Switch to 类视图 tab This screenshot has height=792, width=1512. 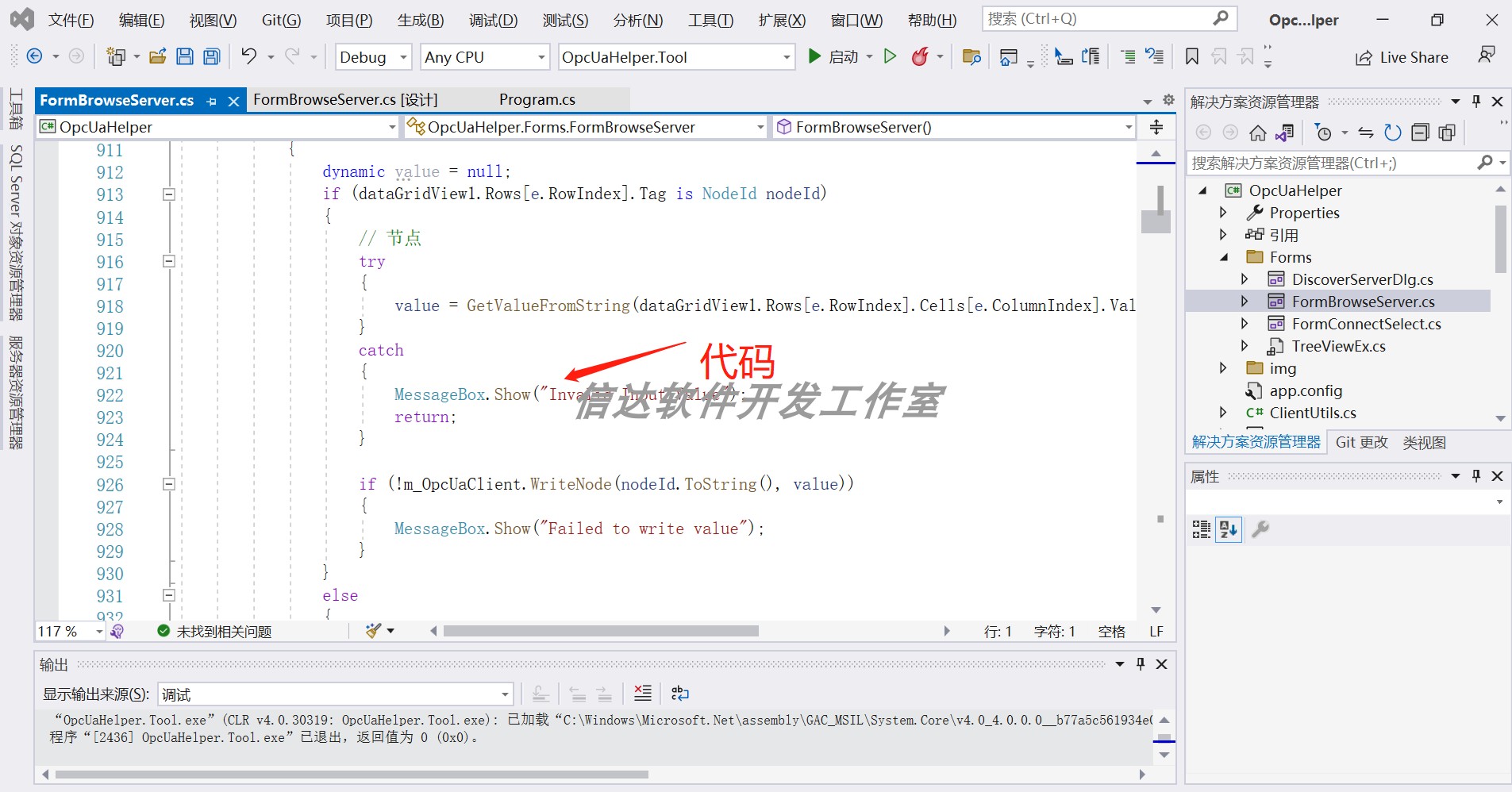(1424, 442)
